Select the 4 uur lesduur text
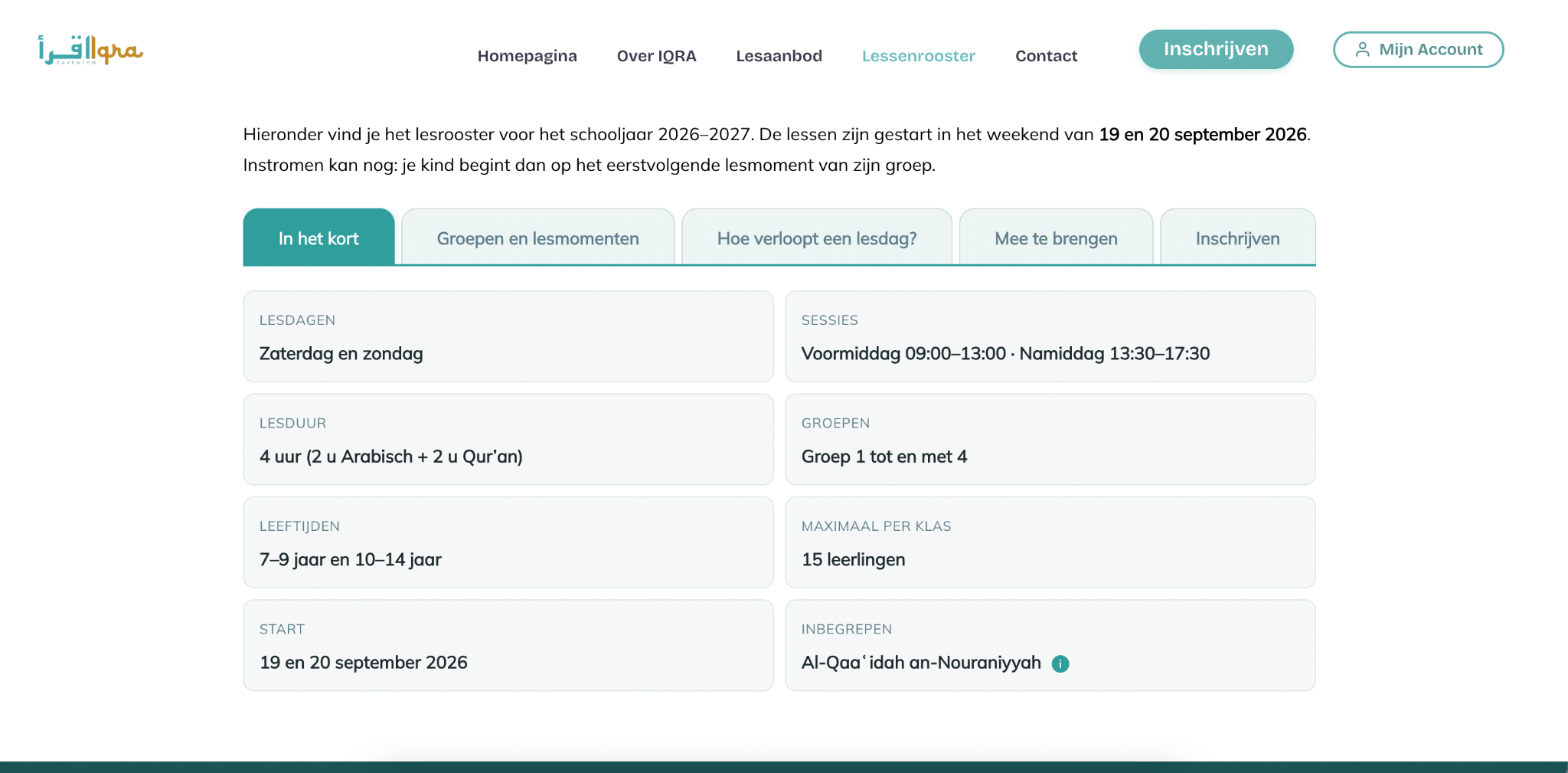The width and height of the screenshot is (1568, 773). 391,457
